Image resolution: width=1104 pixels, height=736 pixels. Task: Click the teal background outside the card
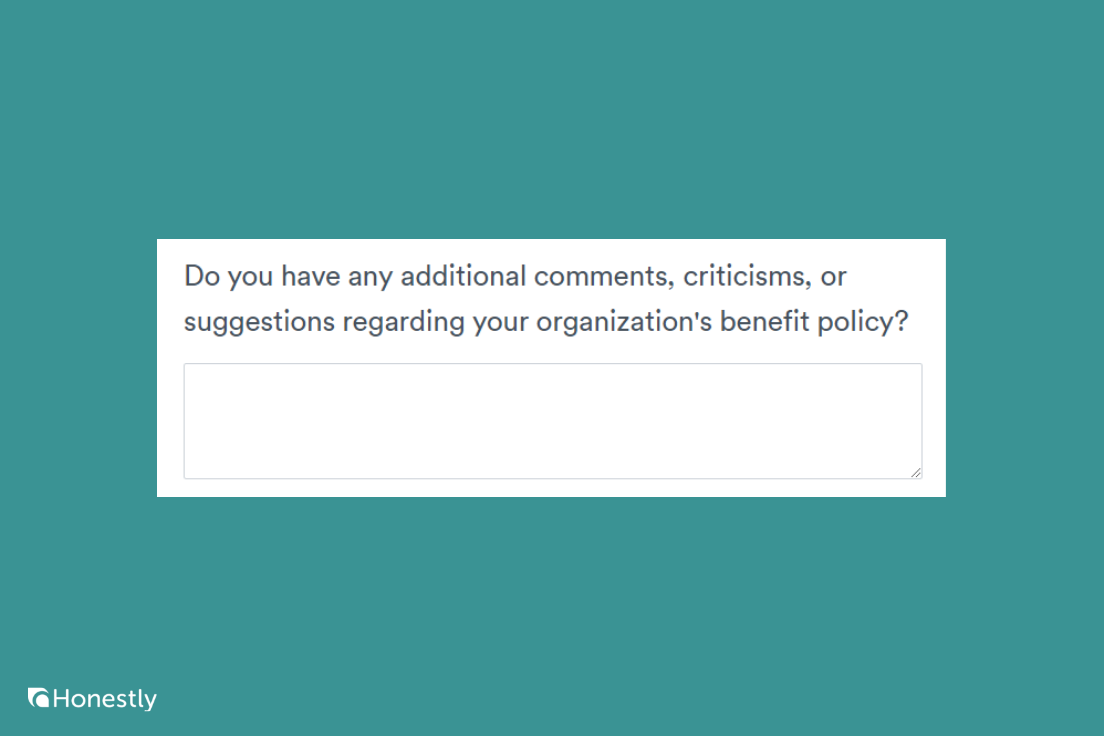tap(552, 120)
